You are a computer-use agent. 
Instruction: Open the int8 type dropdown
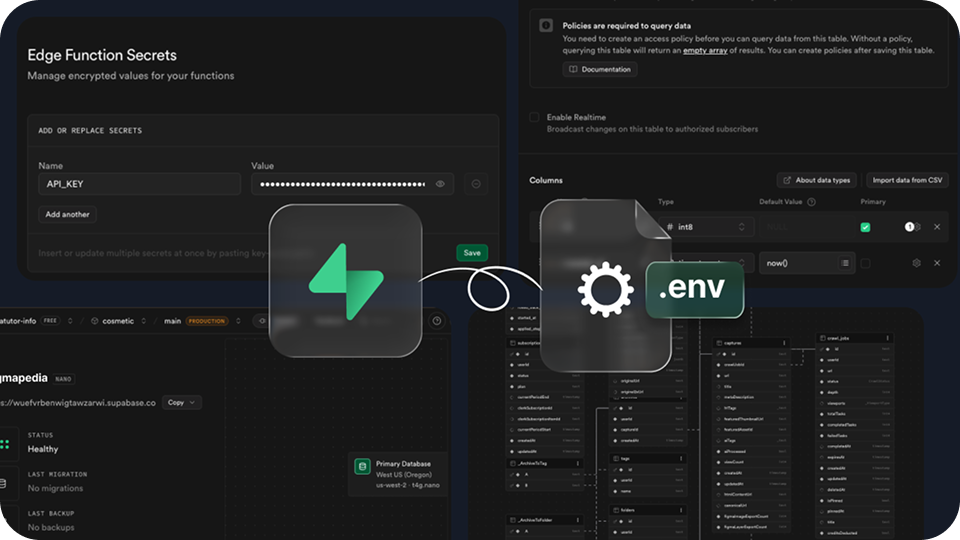[706, 227]
